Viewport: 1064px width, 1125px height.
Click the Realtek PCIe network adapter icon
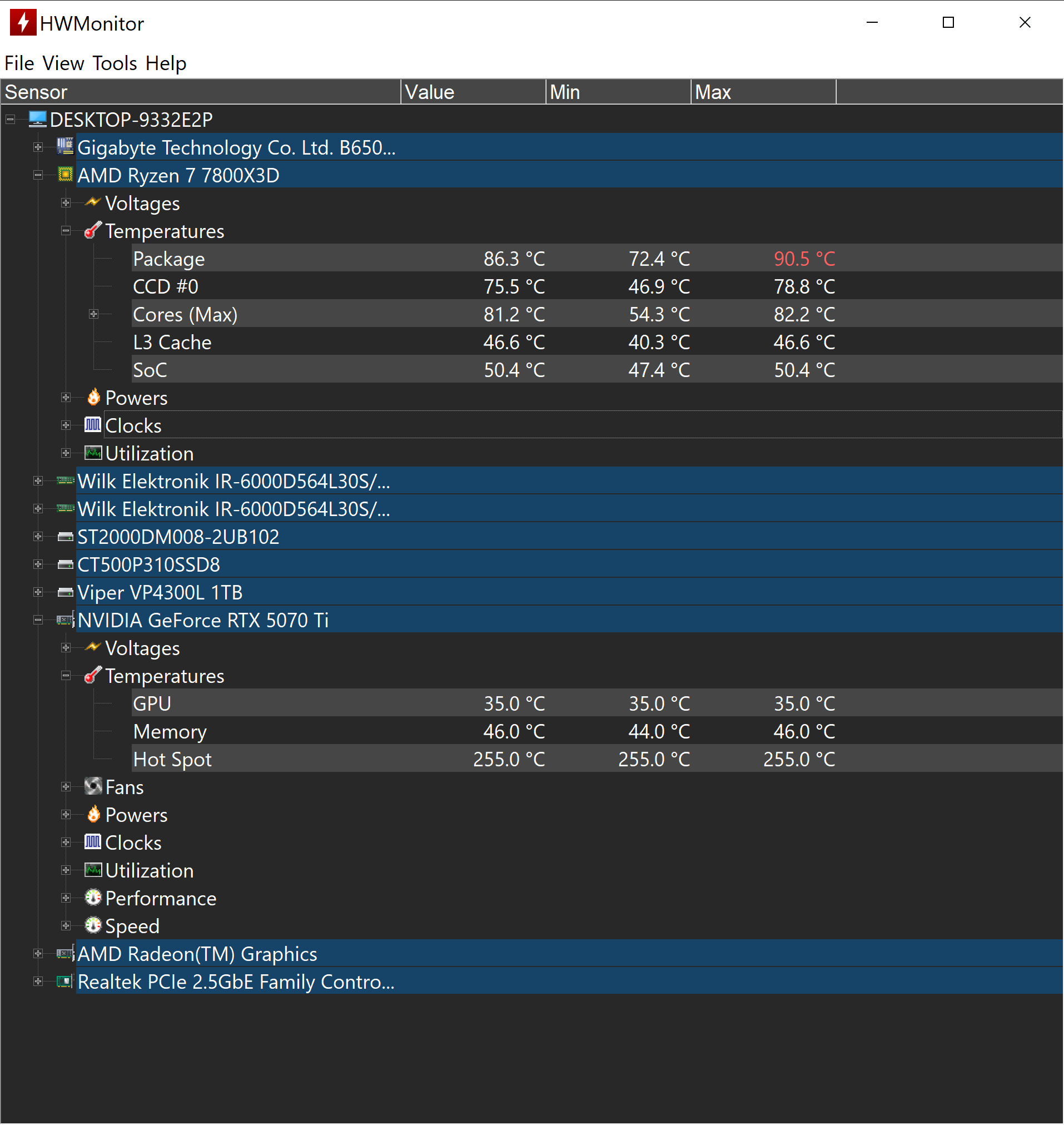click(x=65, y=982)
